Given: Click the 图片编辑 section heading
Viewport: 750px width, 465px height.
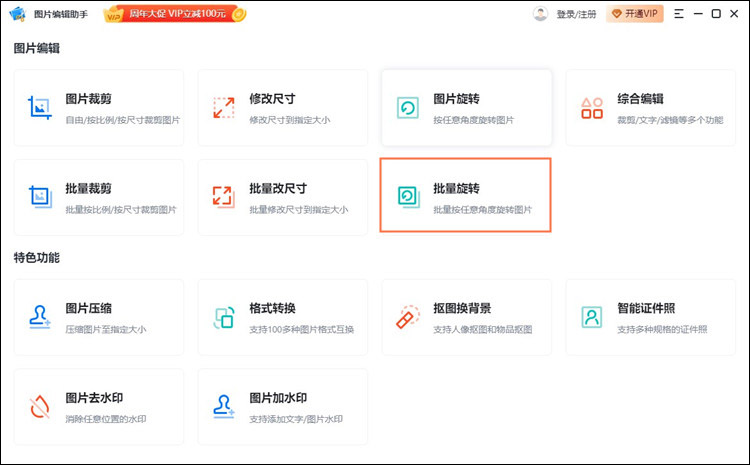Looking at the screenshot, I should pos(36,48).
